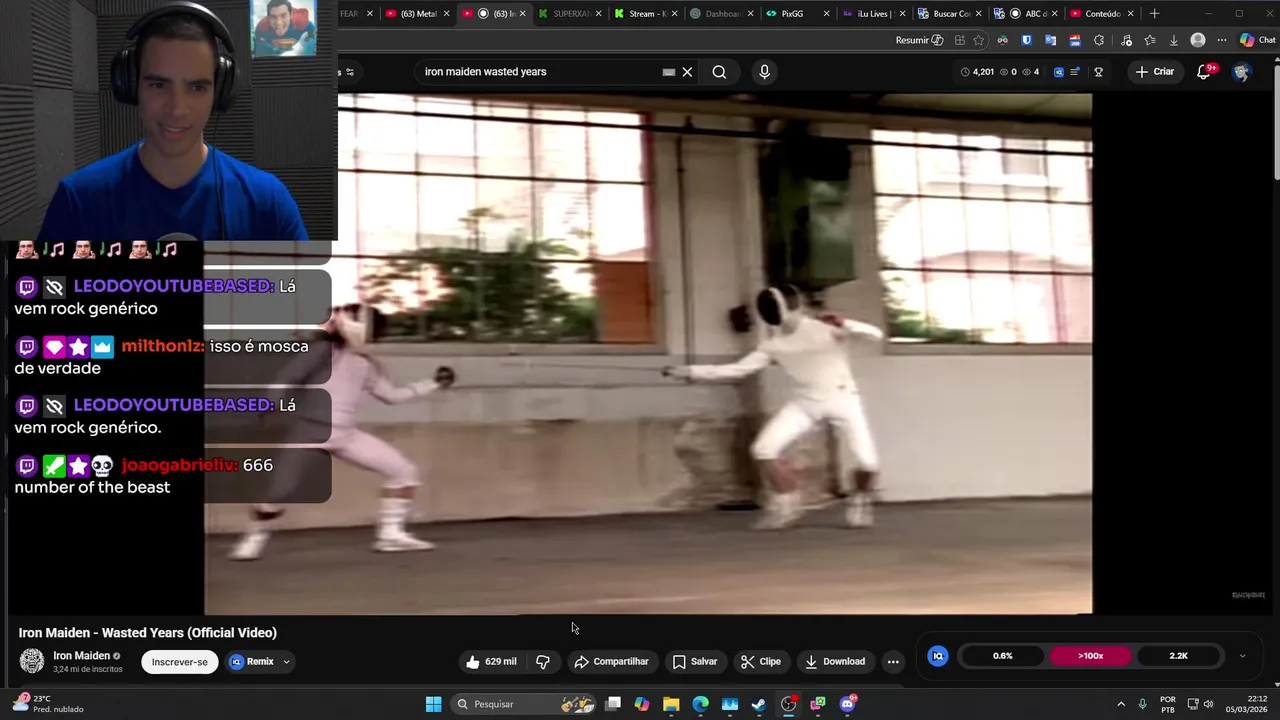Click the search field with iron maiden wasted years
1280x720 pixels.
tap(540, 72)
